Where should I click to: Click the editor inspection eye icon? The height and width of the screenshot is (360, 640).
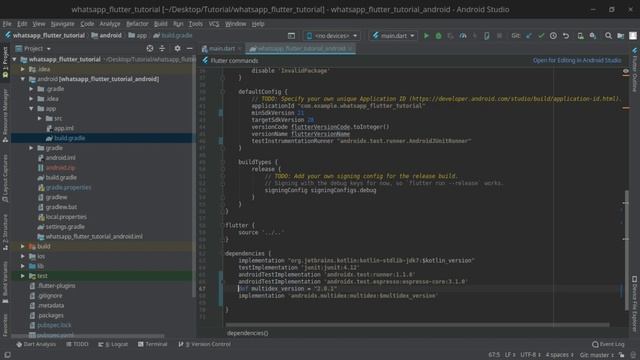coord(626,71)
